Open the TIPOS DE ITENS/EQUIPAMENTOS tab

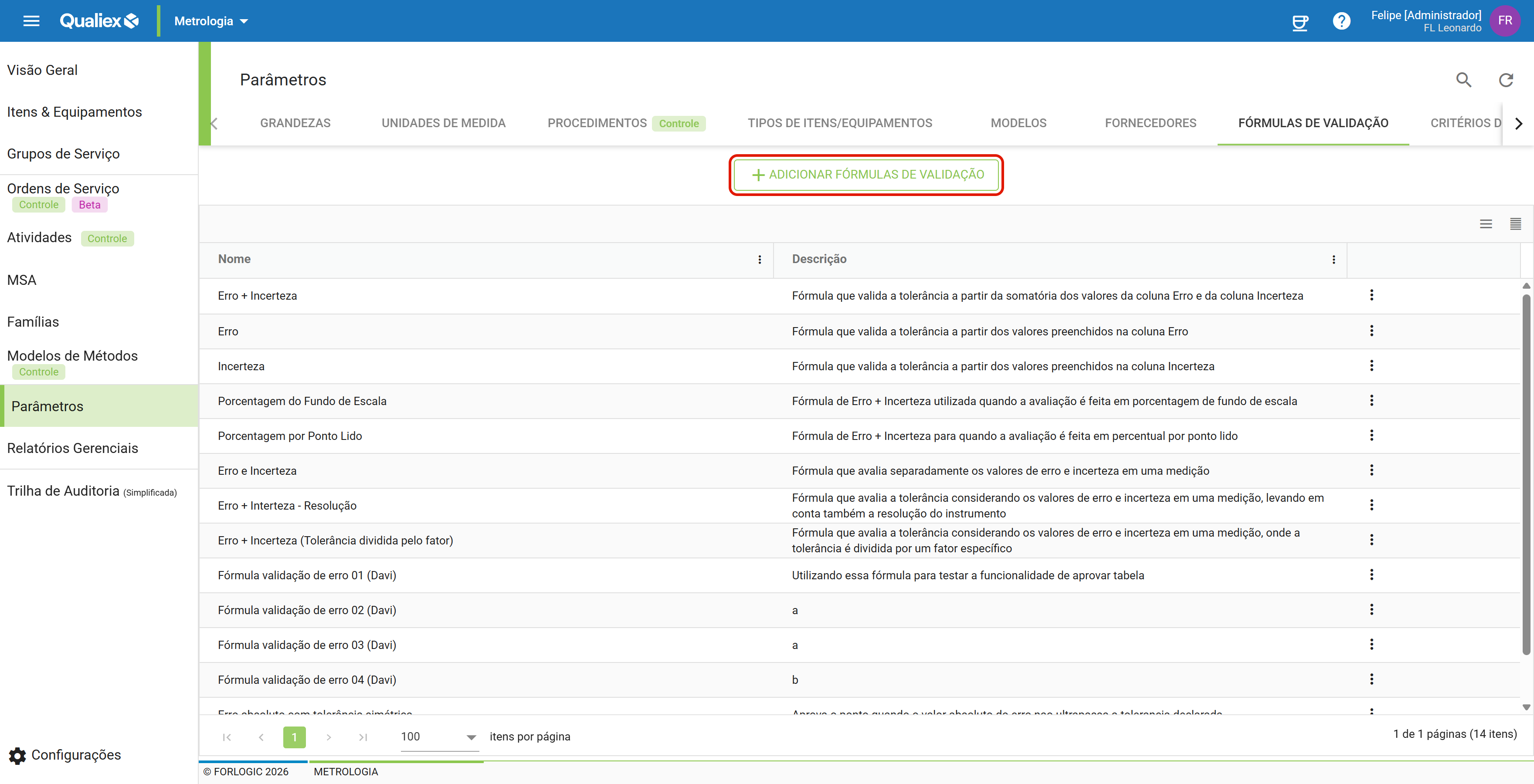click(840, 123)
